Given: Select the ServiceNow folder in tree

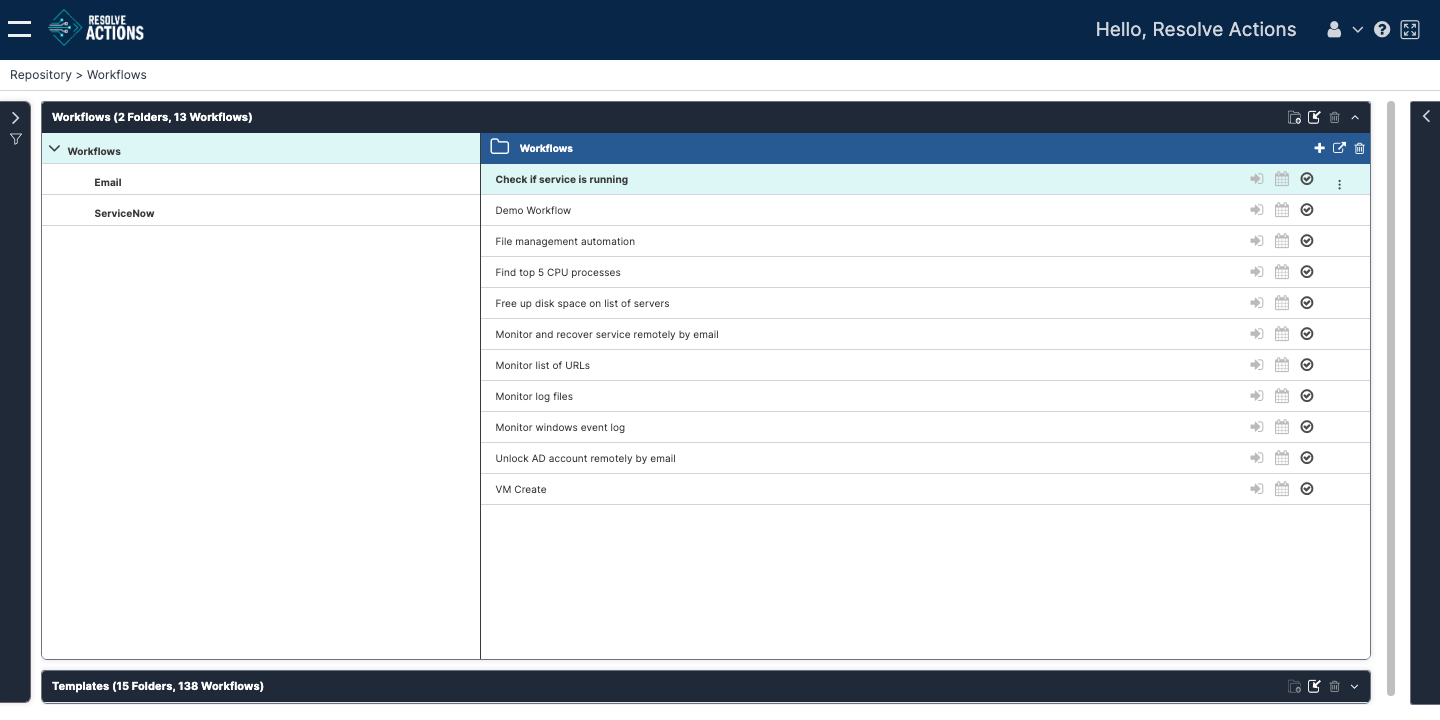Looking at the screenshot, I should [x=125, y=214].
